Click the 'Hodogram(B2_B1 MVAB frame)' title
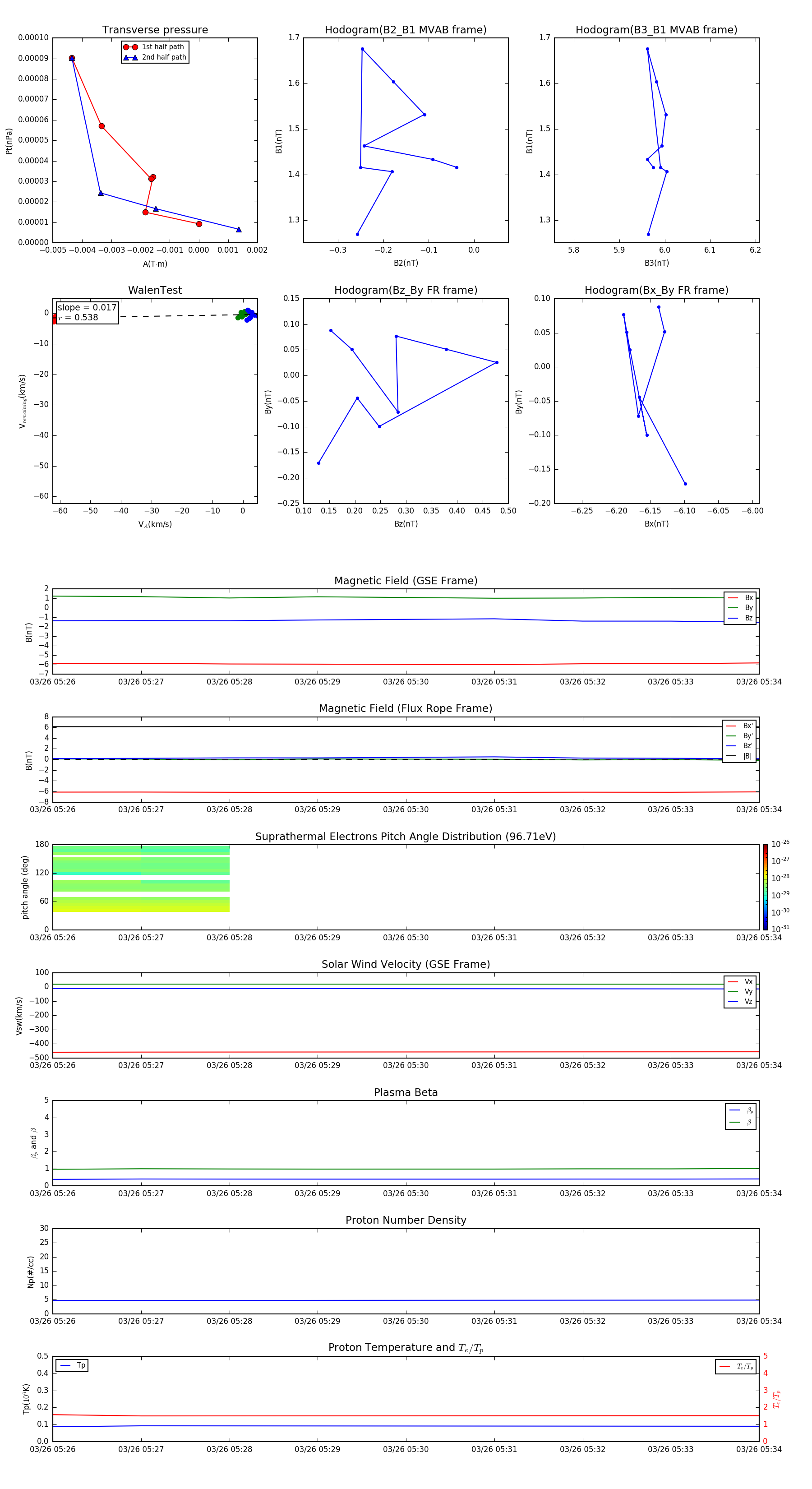Screen dimensions: 812x1489 [406, 29]
